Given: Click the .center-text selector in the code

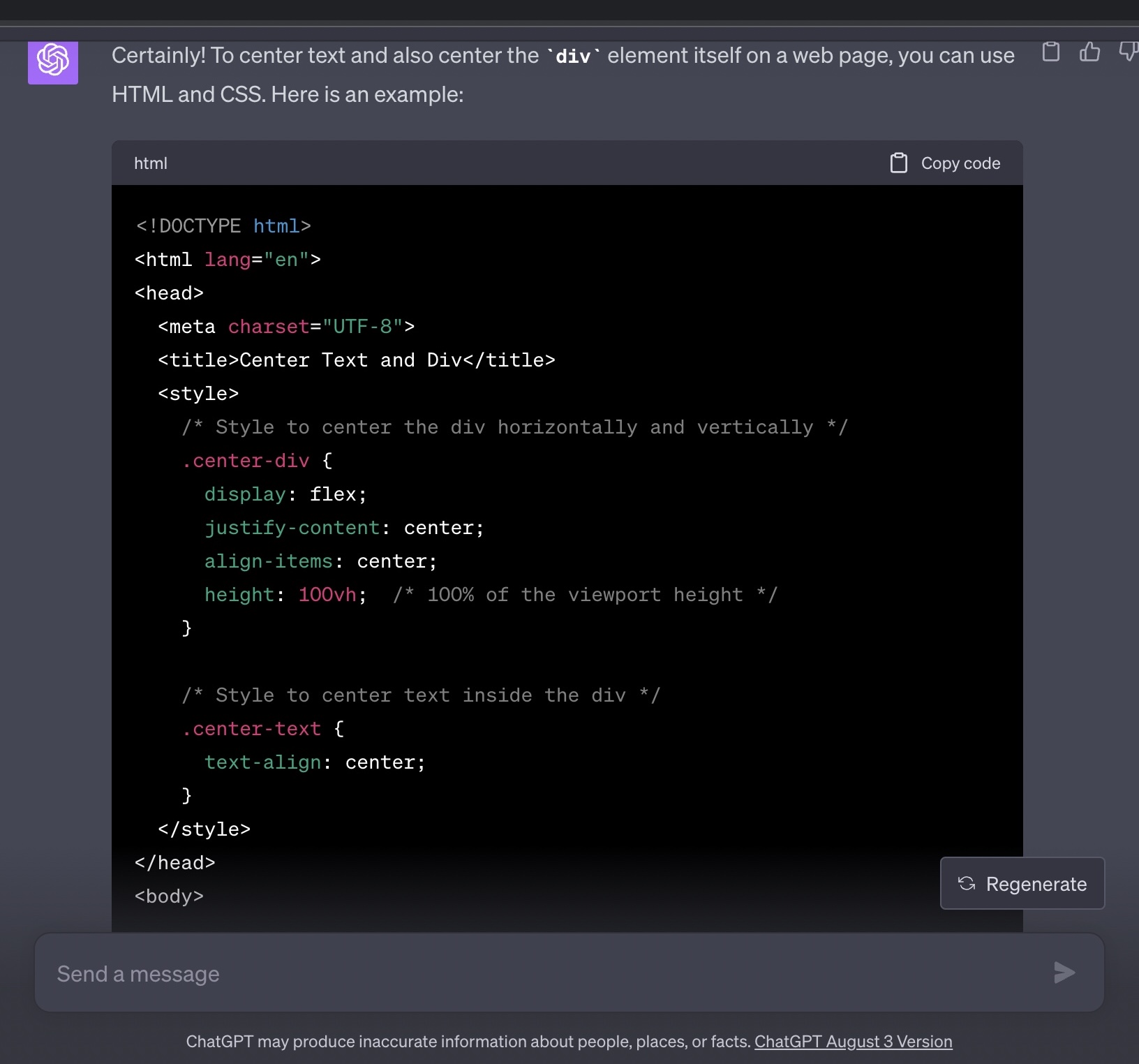Looking at the screenshot, I should coord(251,729).
